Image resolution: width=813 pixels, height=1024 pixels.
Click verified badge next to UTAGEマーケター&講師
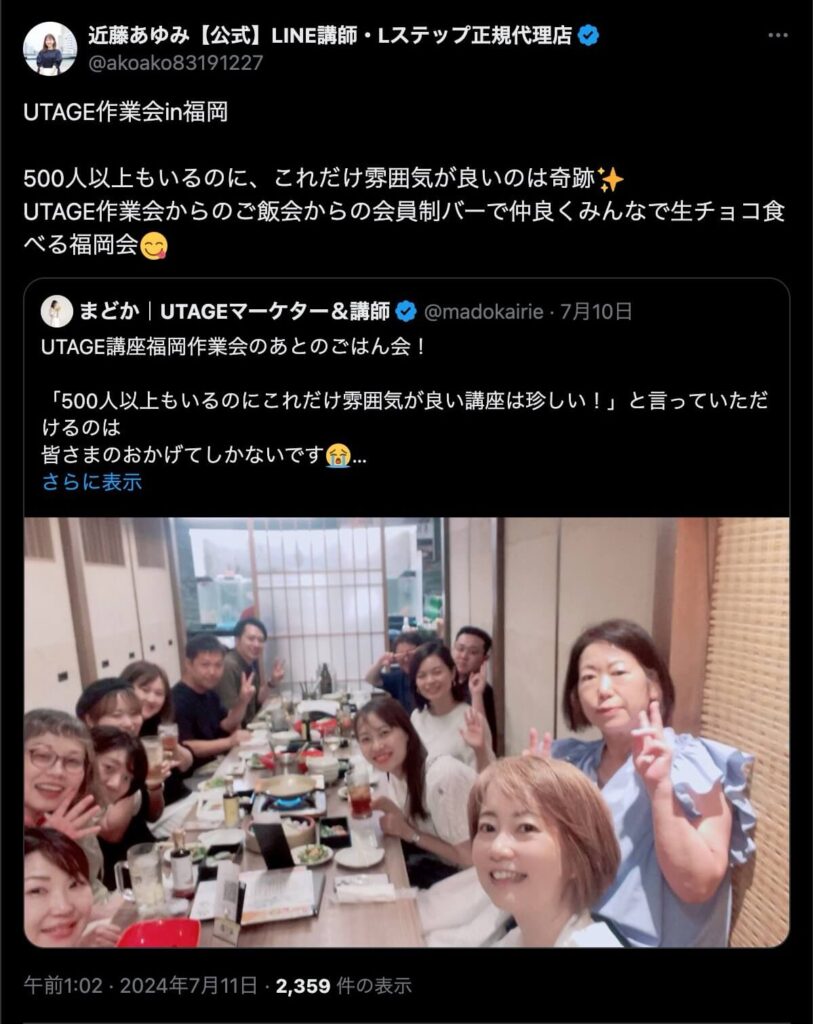[x=406, y=312]
